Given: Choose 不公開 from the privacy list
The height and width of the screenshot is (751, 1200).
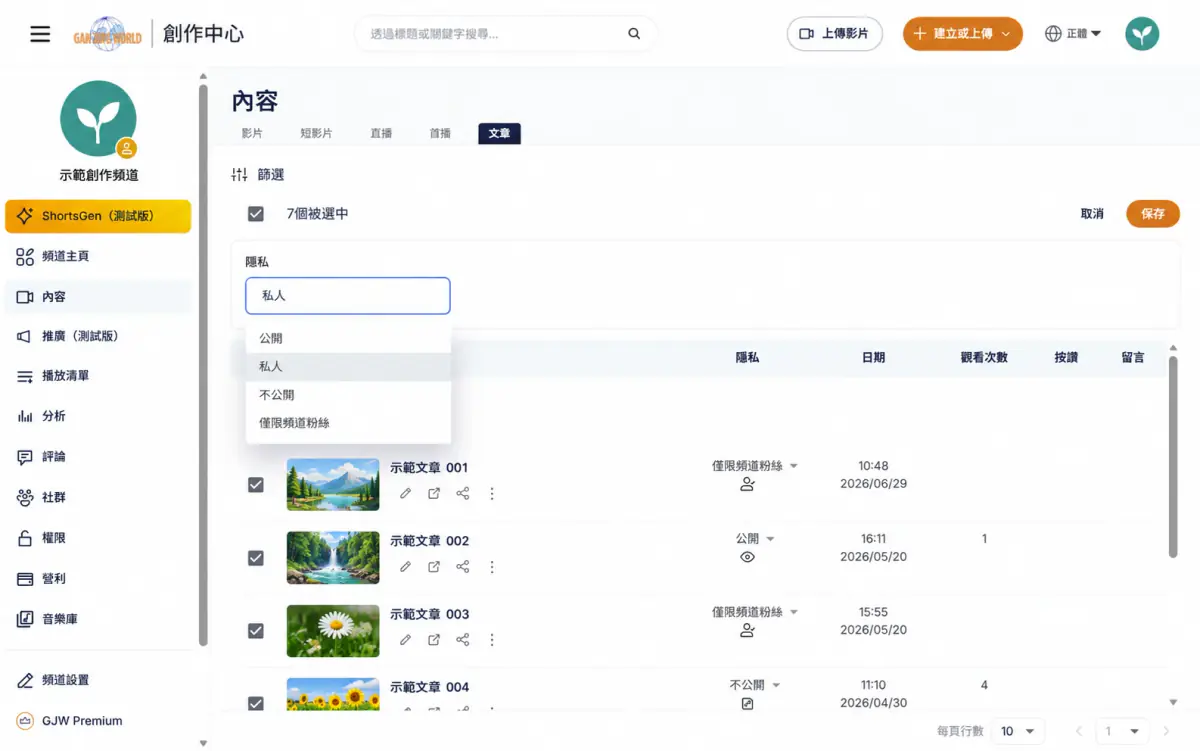Looking at the screenshot, I should (348, 395).
